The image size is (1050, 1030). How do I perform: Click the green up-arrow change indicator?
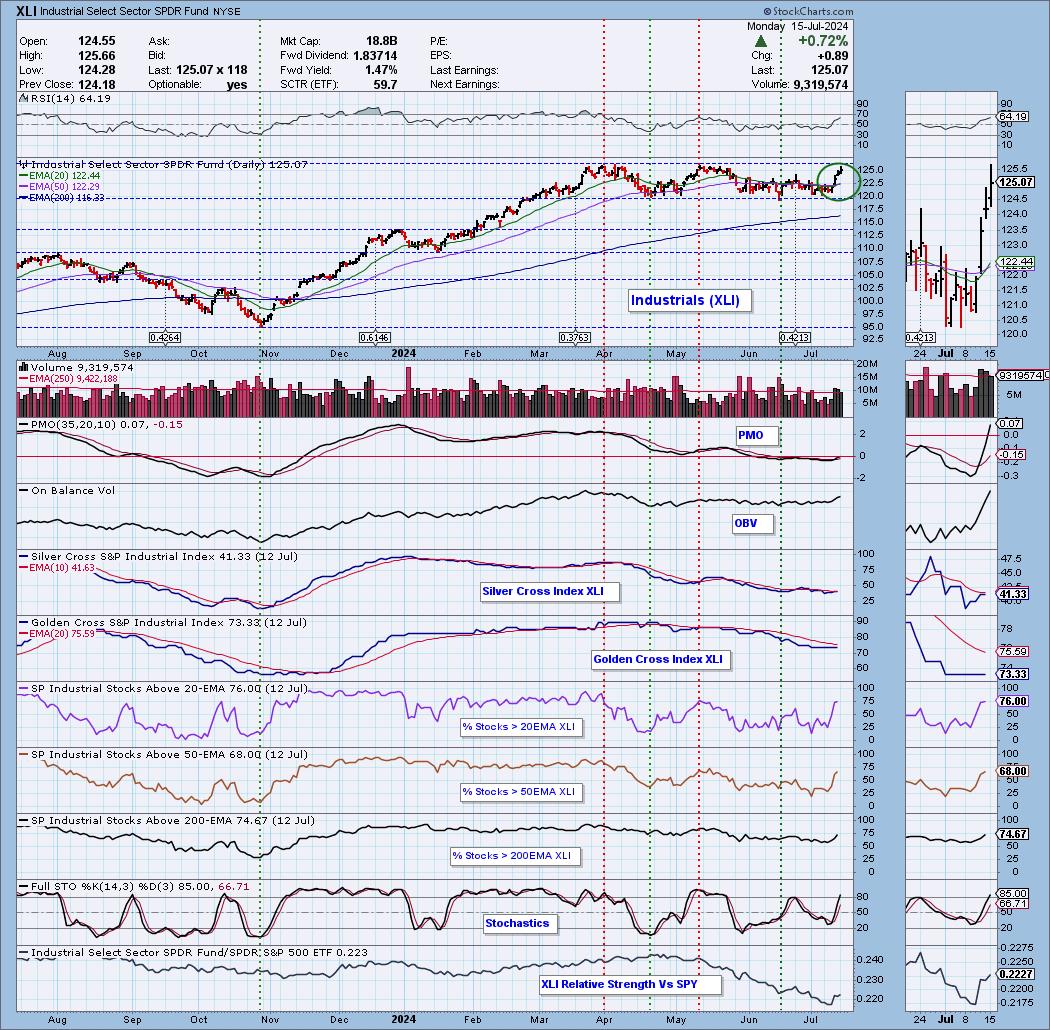point(761,42)
